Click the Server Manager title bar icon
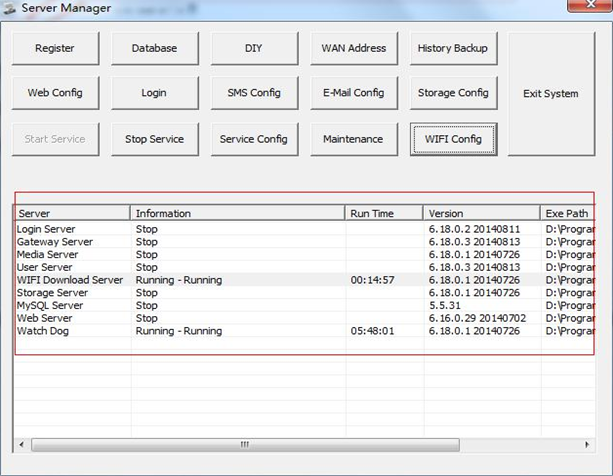613x476 pixels. tap(9, 8)
